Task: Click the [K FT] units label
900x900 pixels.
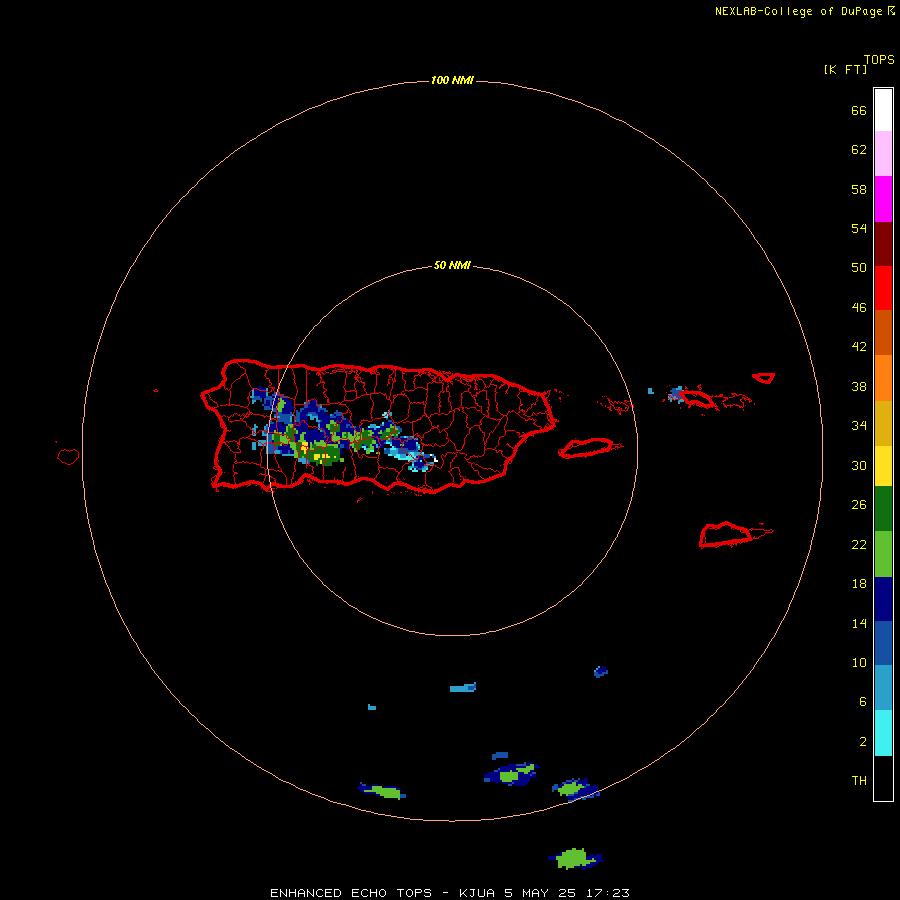Action: (x=845, y=69)
